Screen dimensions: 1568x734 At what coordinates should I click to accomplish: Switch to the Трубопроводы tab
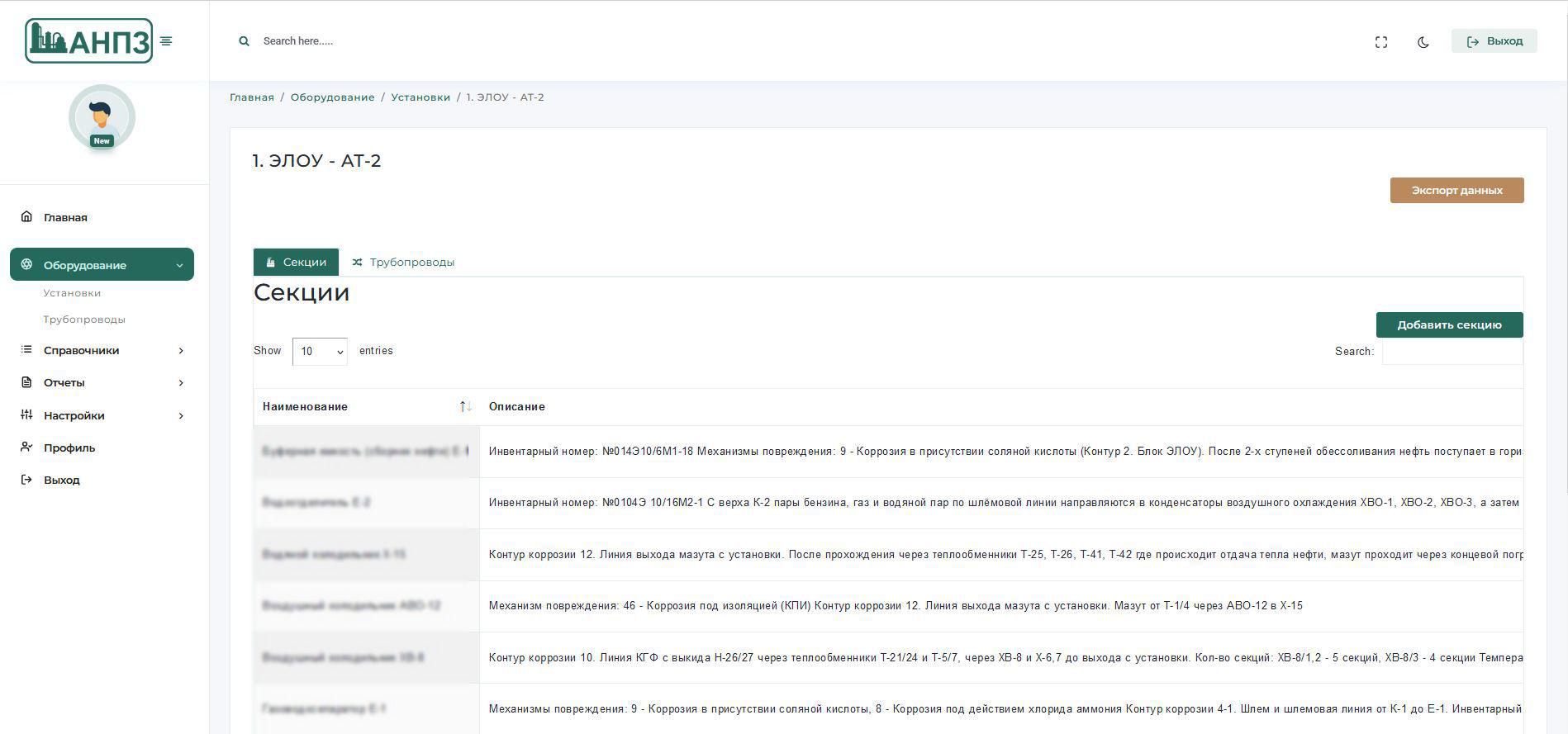coord(403,263)
